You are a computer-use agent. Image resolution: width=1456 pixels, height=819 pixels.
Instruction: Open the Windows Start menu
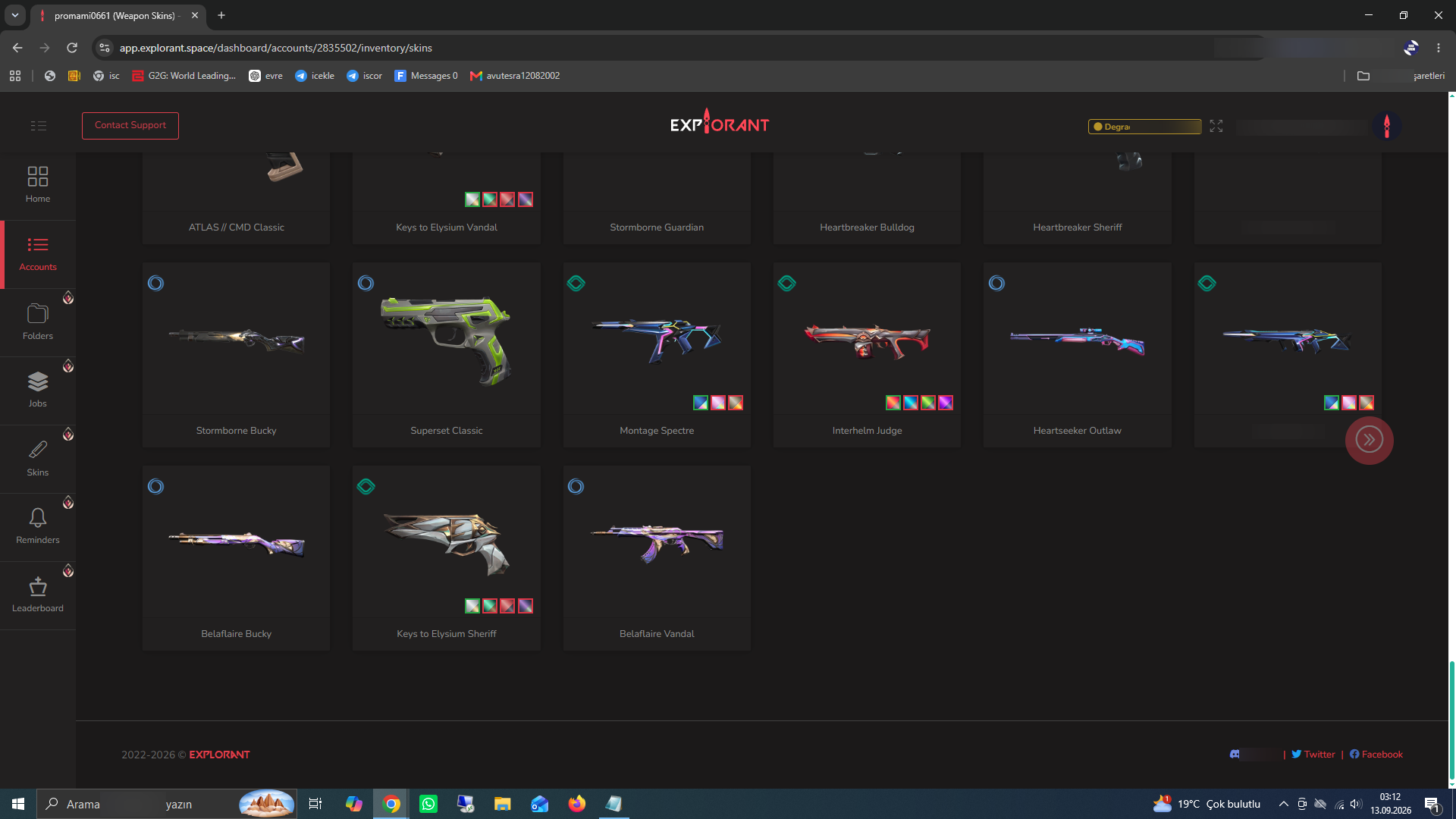(18, 804)
